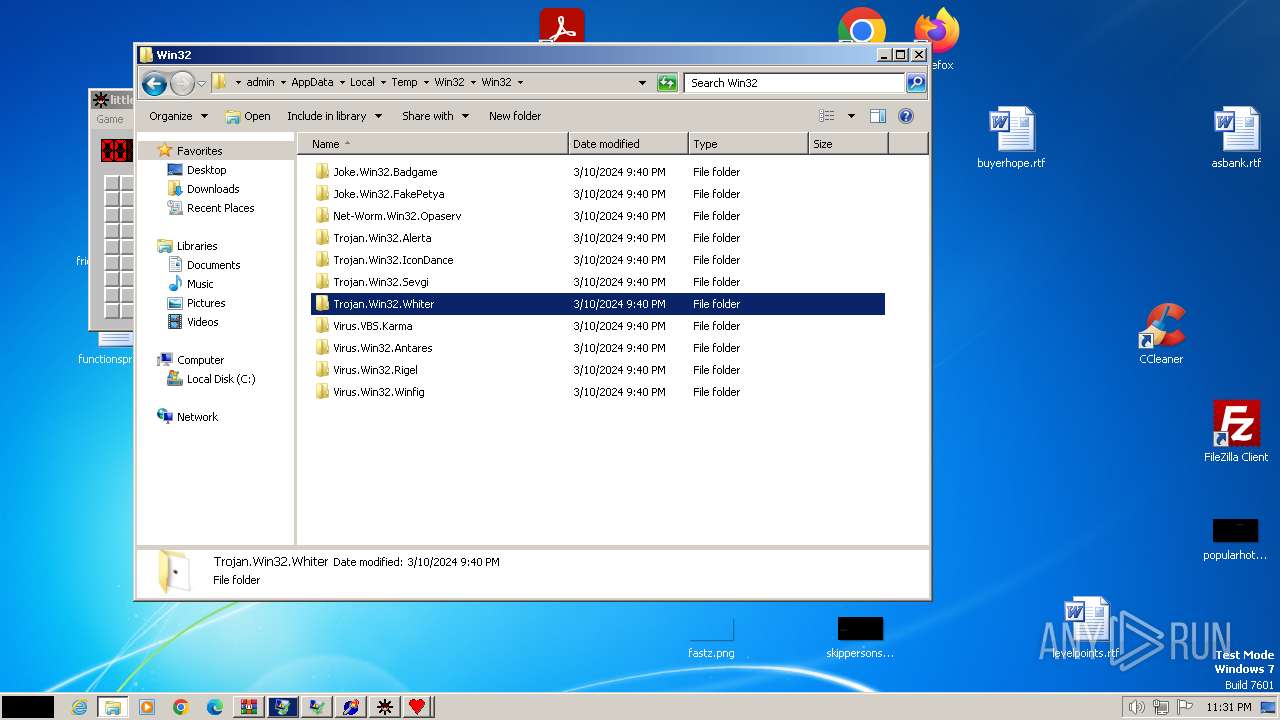
Task: Click the red heart taskbar icon
Action: tap(417, 707)
